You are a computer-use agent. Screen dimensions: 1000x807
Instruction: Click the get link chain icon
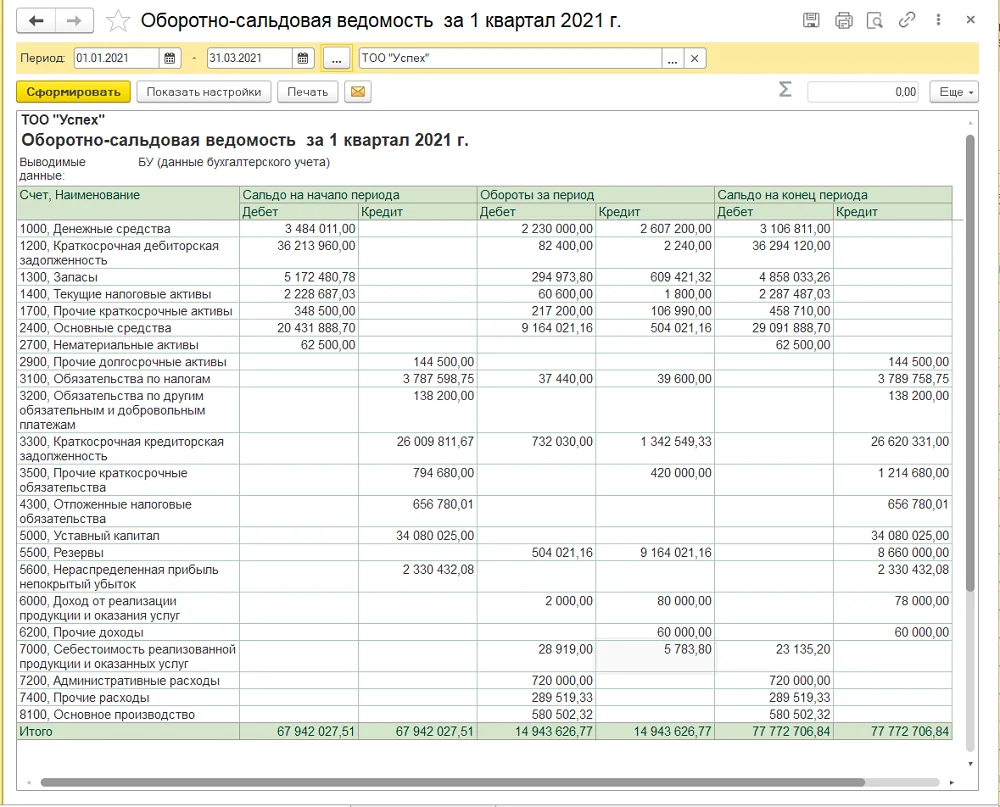coord(906,20)
